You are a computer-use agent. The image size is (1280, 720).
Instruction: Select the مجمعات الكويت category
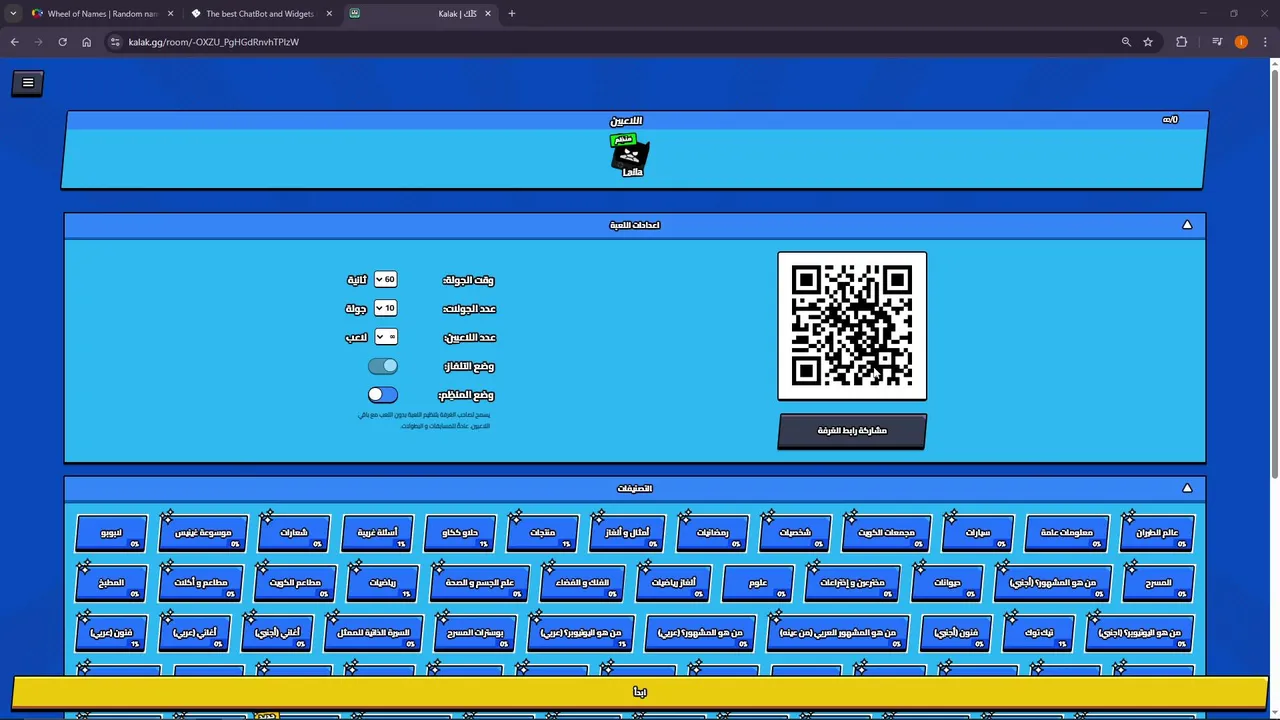(886, 533)
